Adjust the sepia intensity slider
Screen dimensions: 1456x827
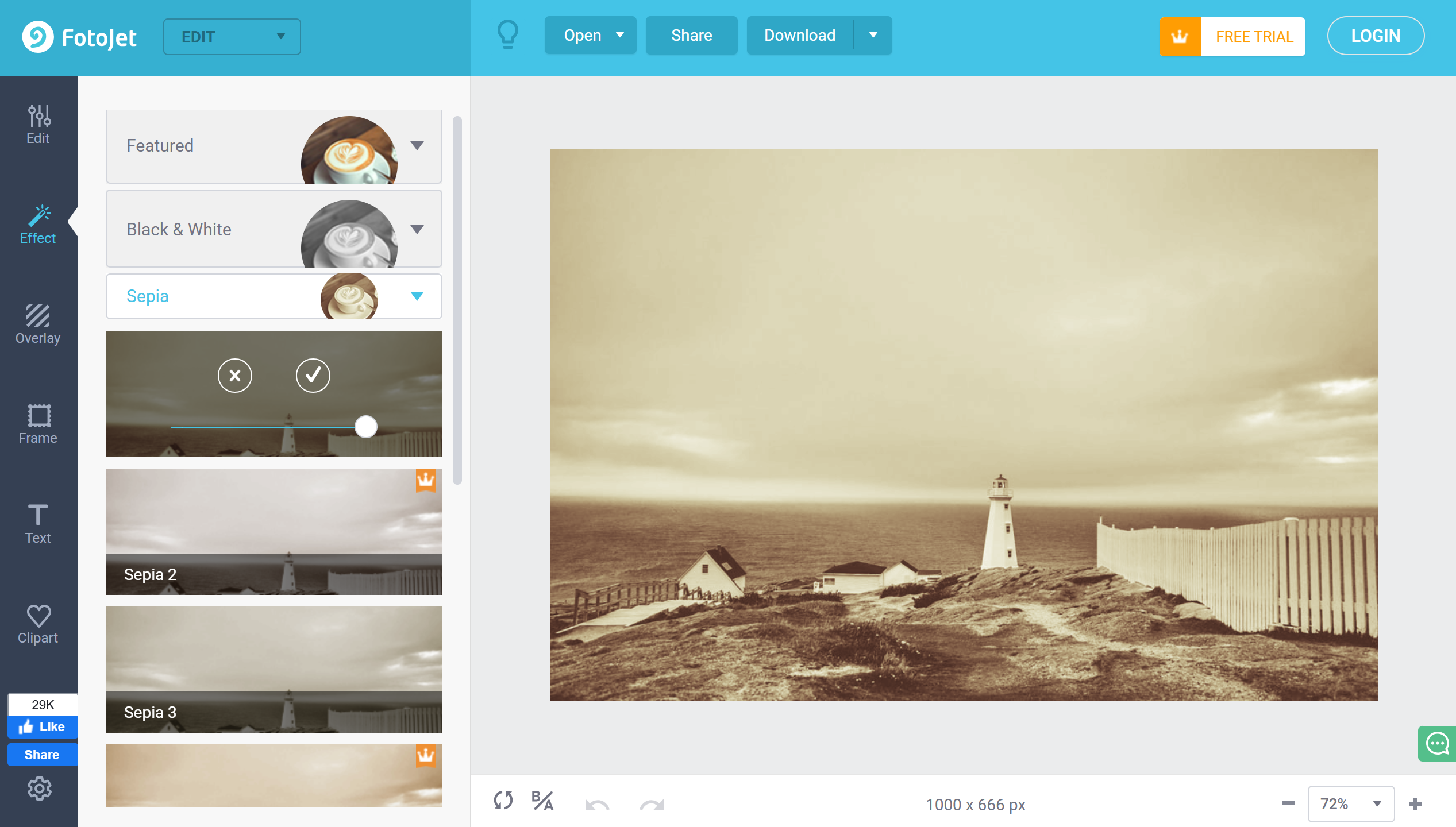(365, 427)
